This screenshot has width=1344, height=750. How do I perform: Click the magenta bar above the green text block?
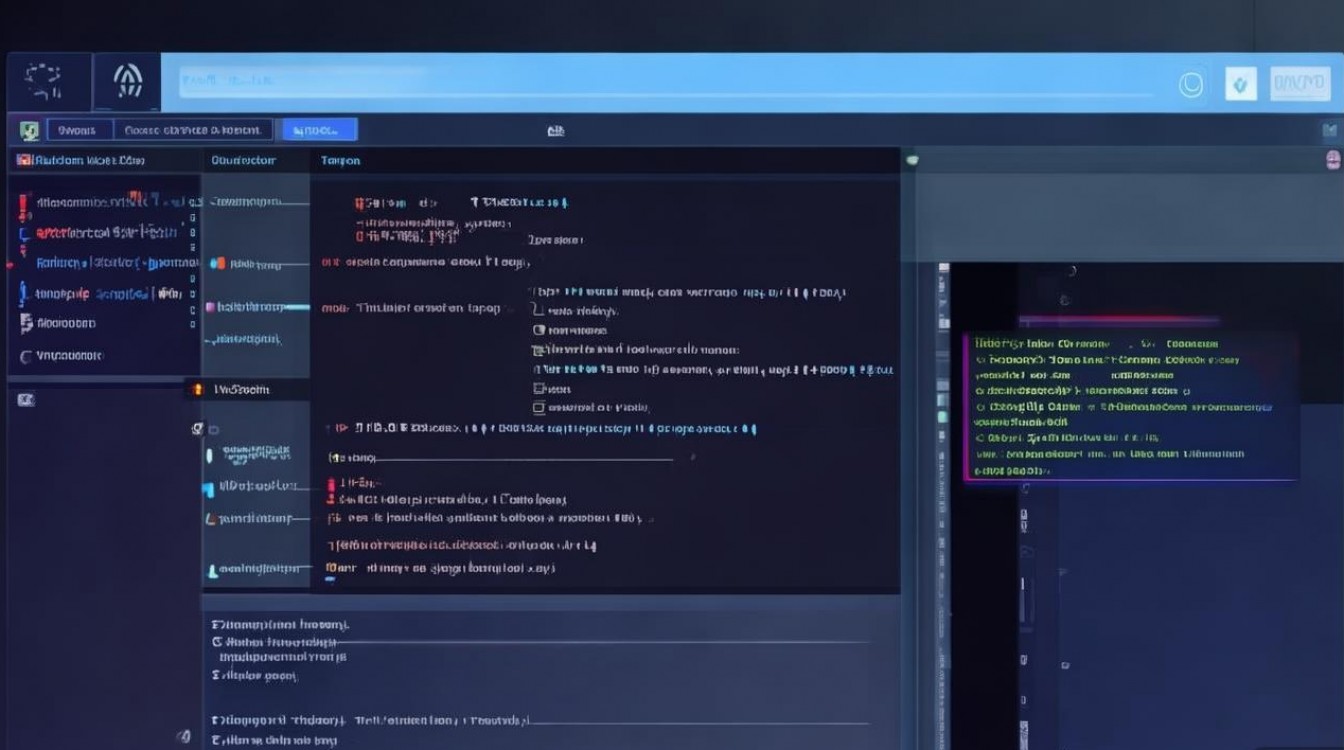[x=1118, y=322]
